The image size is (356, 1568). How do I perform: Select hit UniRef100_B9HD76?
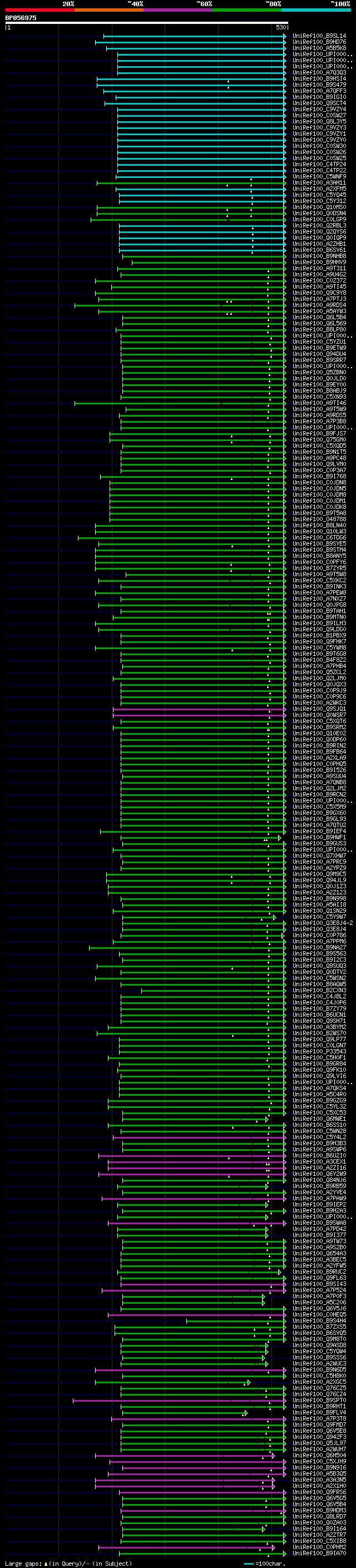pos(319,42)
